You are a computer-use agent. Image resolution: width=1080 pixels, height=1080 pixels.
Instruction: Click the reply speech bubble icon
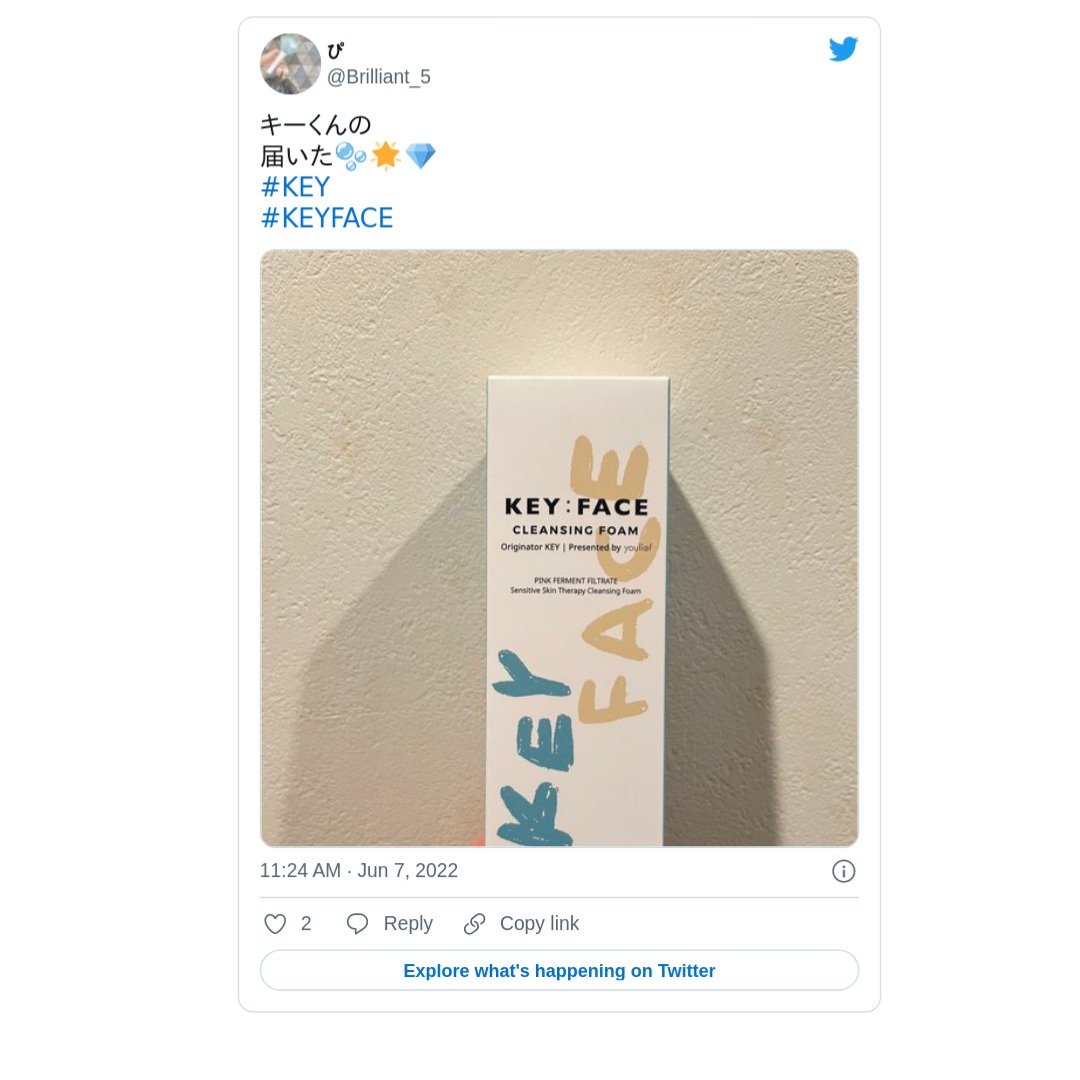point(357,924)
